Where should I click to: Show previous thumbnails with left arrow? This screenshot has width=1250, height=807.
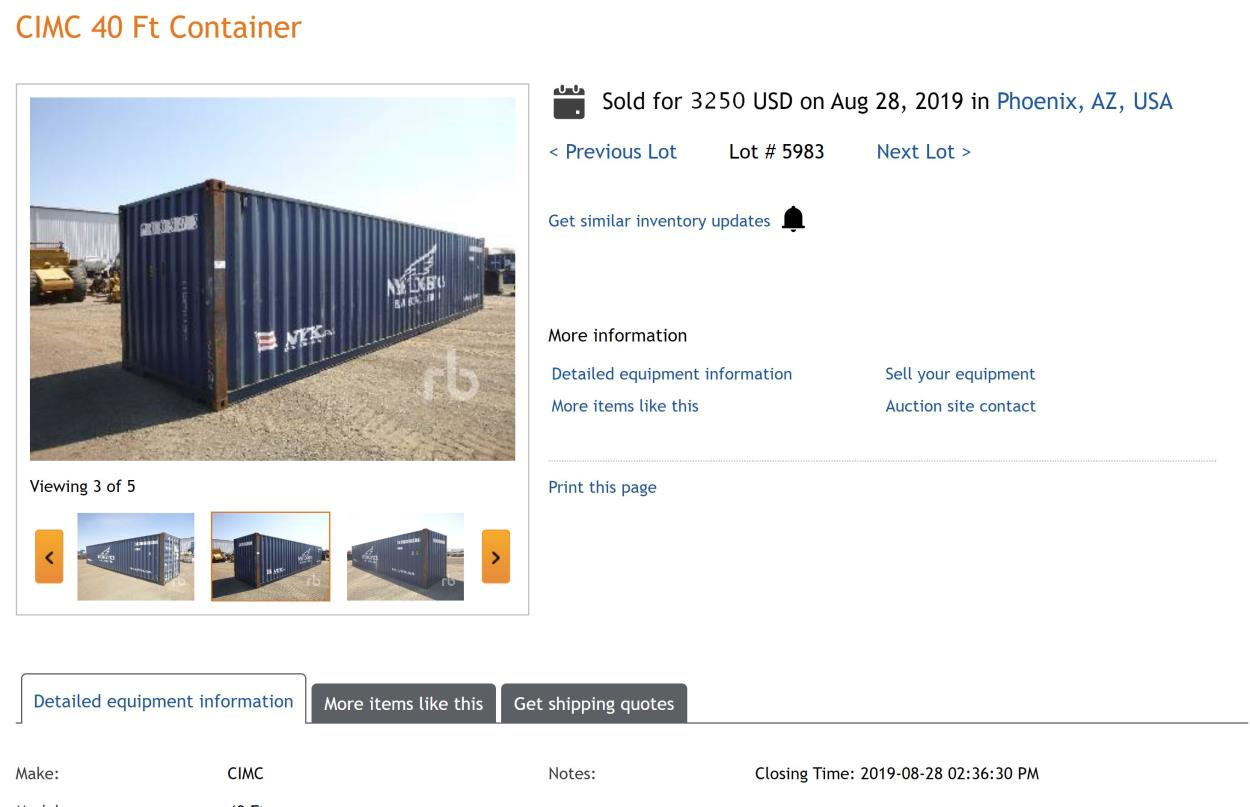tap(49, 556)
